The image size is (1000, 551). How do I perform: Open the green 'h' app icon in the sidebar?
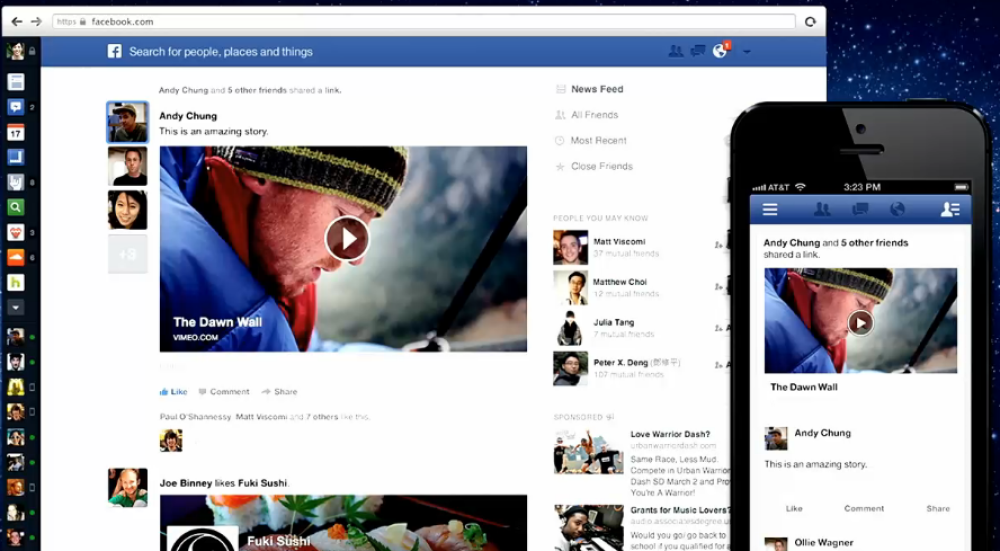pos(16,282)
